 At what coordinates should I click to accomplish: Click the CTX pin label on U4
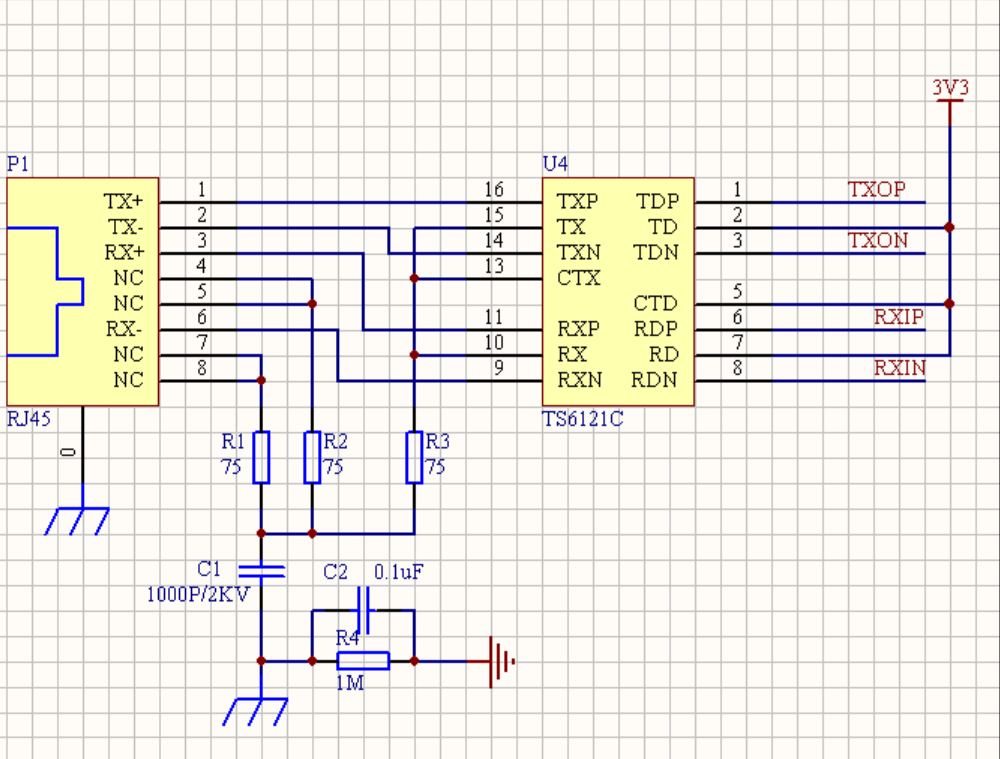pos(578,278)
